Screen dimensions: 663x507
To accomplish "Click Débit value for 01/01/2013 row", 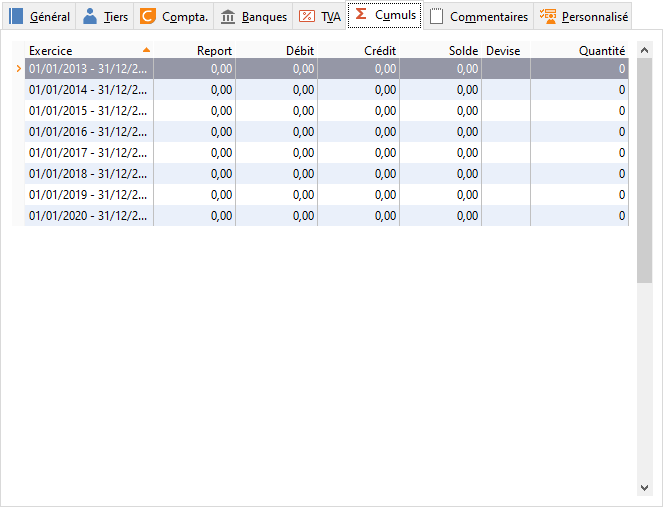I will pyautogui.click(x=304, y=69).
